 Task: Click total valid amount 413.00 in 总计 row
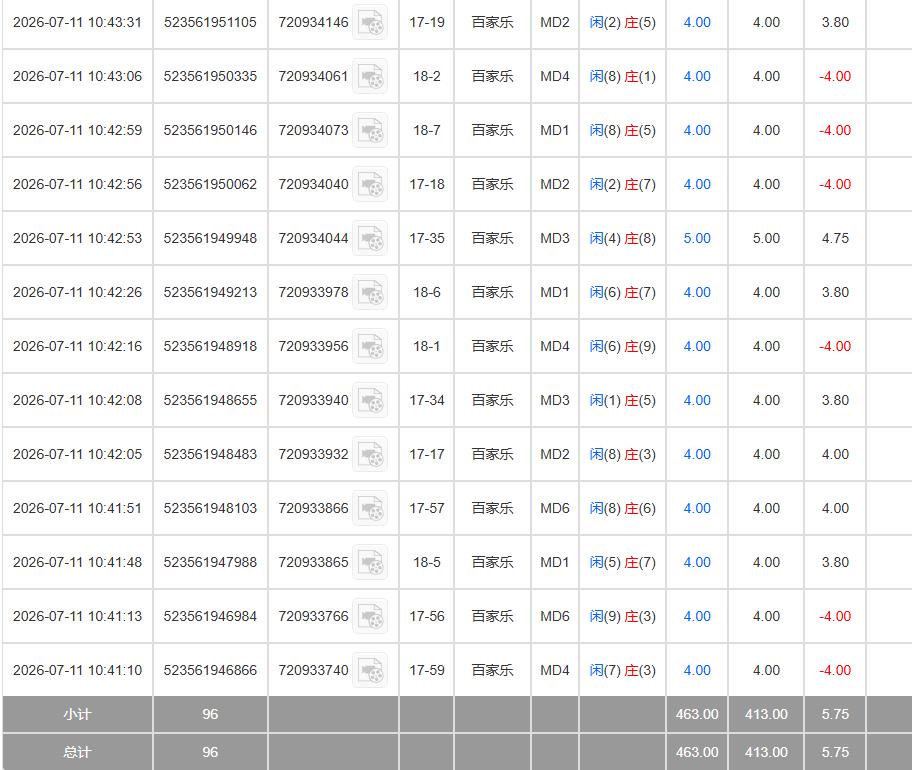766,753
